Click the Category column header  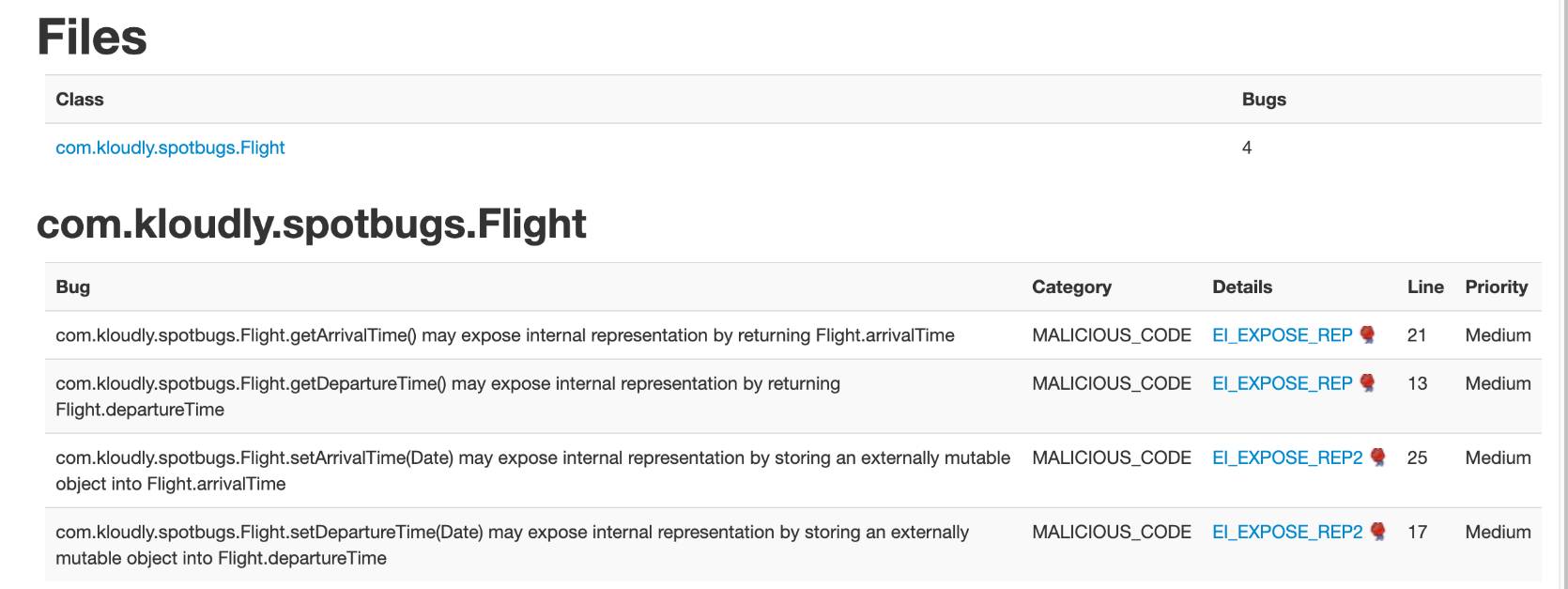click(x=1071, y=287)
